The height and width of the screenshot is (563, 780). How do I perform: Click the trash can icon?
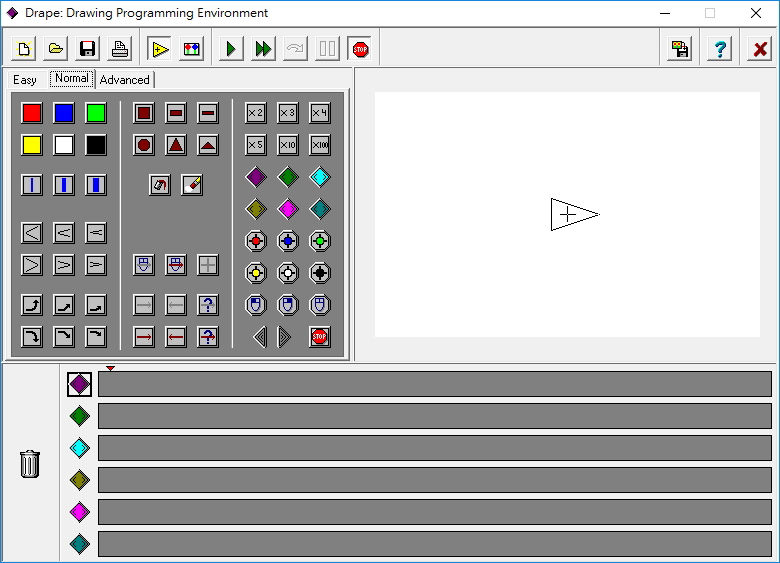coord(30,464)
